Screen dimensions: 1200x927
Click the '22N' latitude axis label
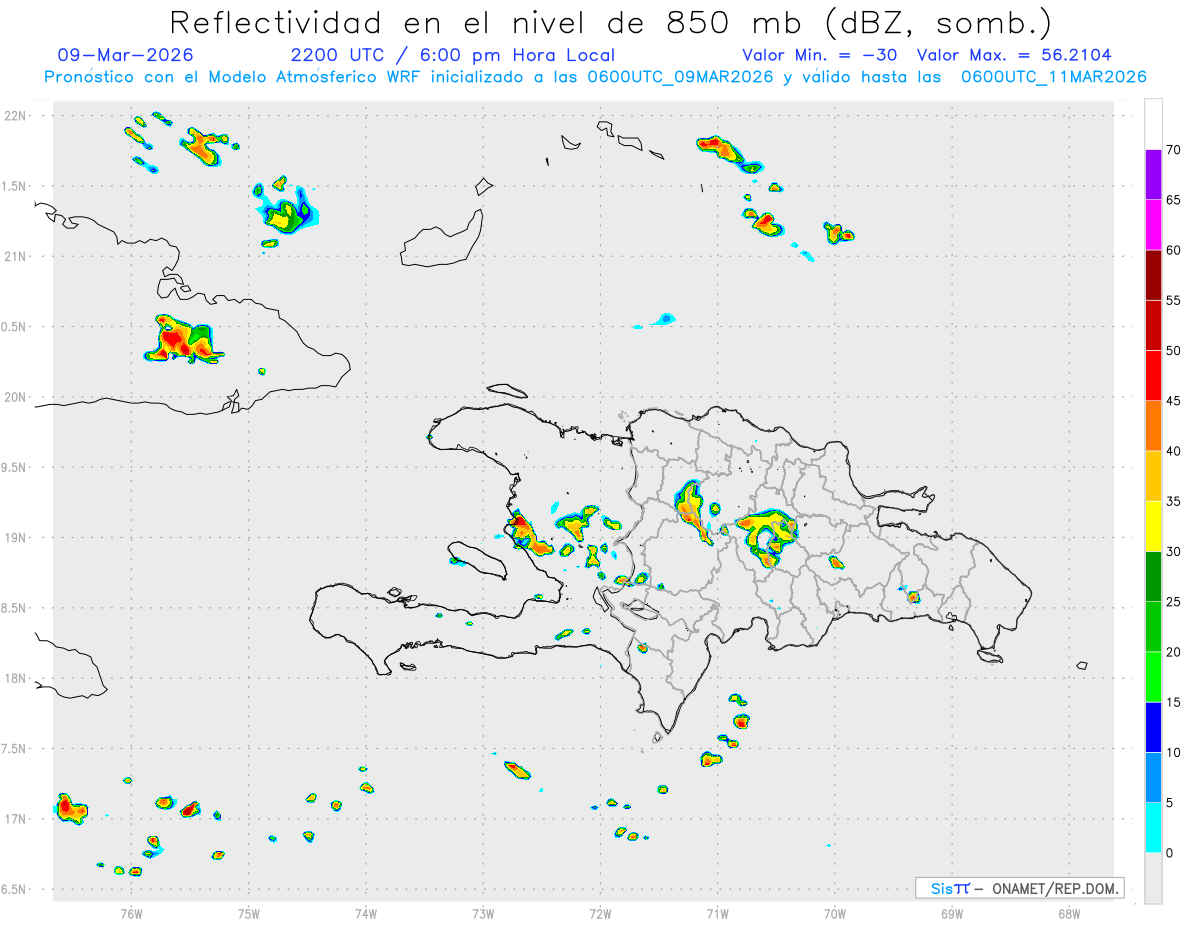16,115
